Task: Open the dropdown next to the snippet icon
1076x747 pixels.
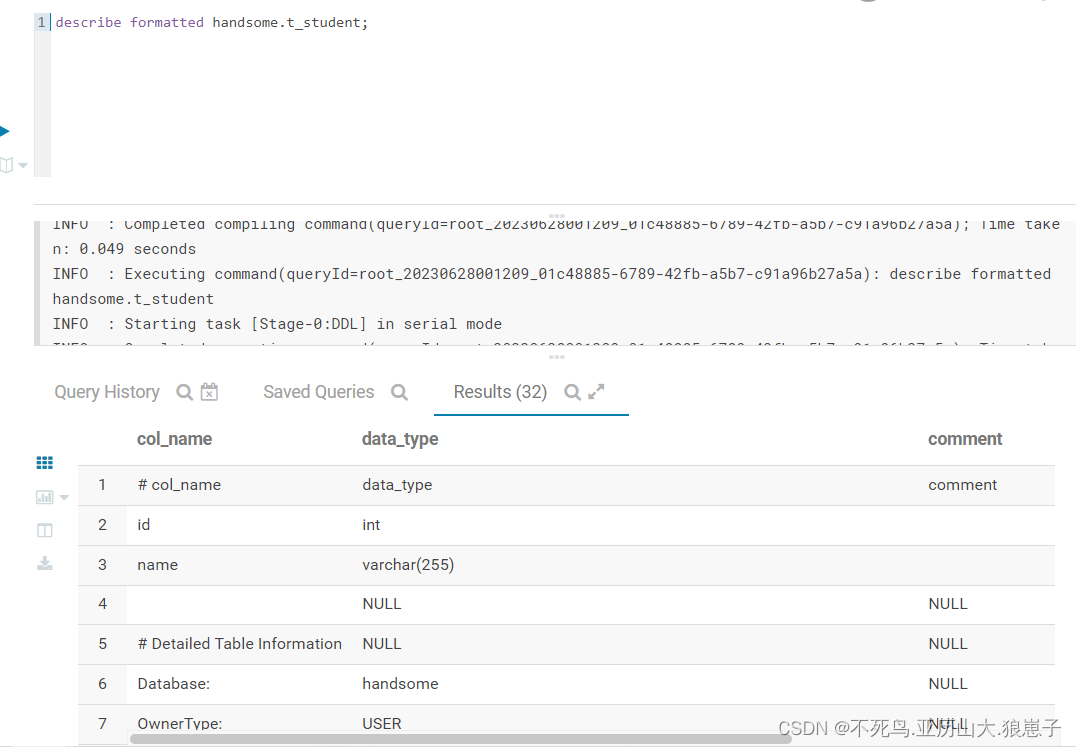Action: tap(24, 166)
